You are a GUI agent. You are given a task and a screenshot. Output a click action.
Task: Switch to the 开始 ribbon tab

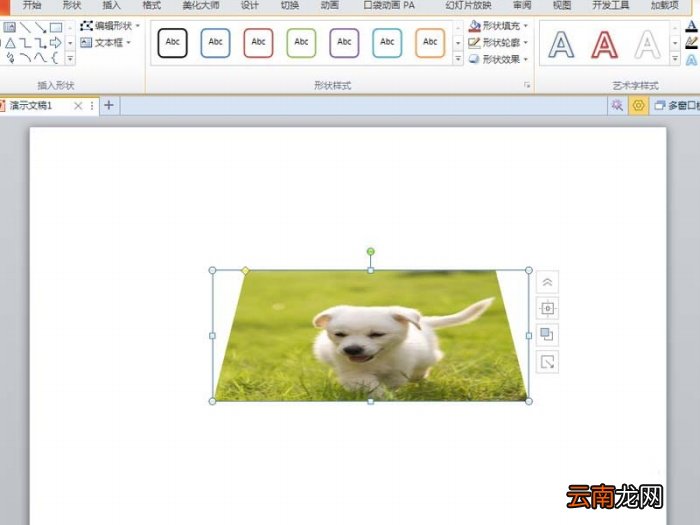click(x=32, y=5)
